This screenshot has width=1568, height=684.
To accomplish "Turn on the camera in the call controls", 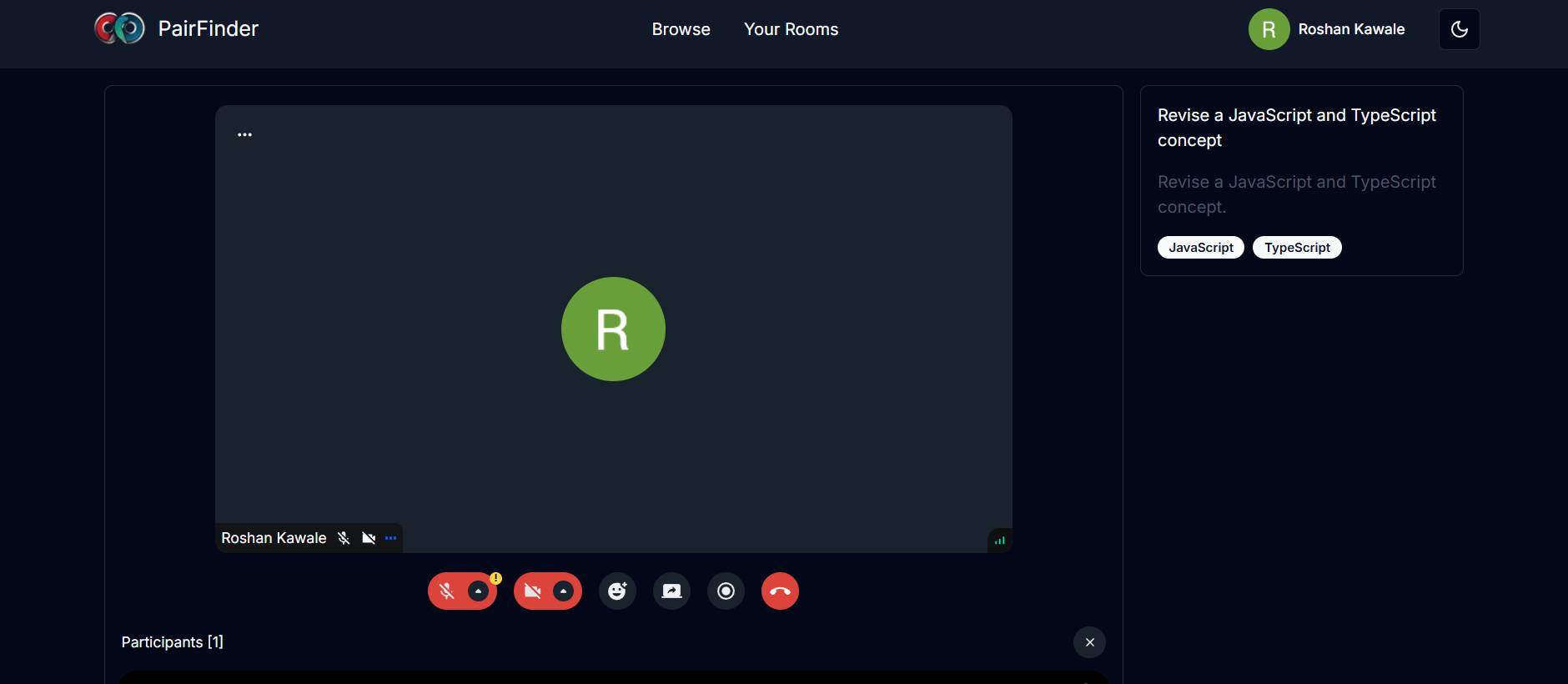I will point(532,591).
